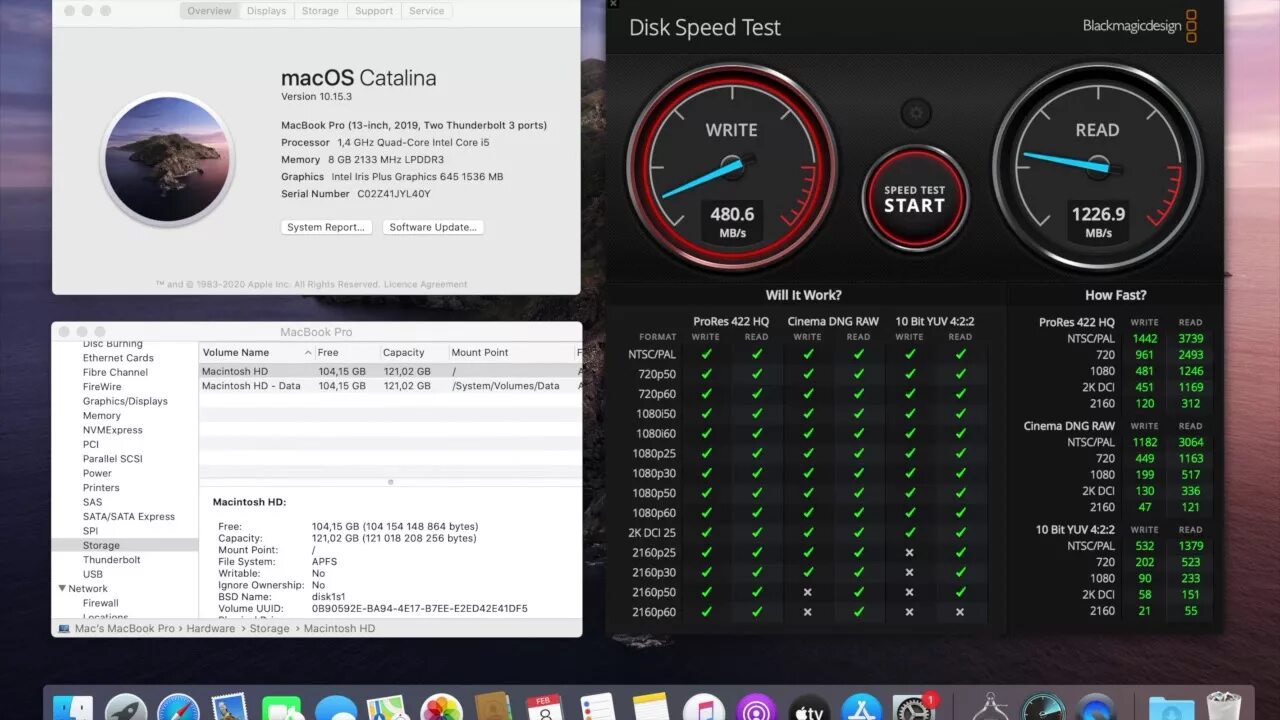This screenshot has height=720, width=1280.
Task: Switch to the Overview tab
Action: pos(209,11)
